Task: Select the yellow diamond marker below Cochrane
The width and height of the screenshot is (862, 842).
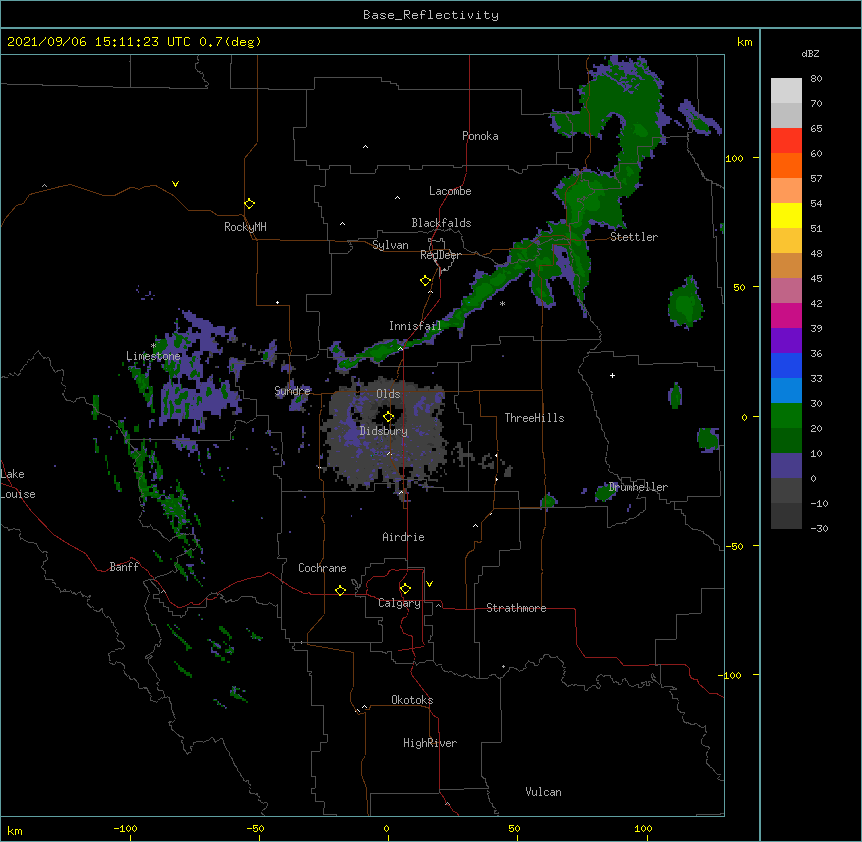Action: 340,590
